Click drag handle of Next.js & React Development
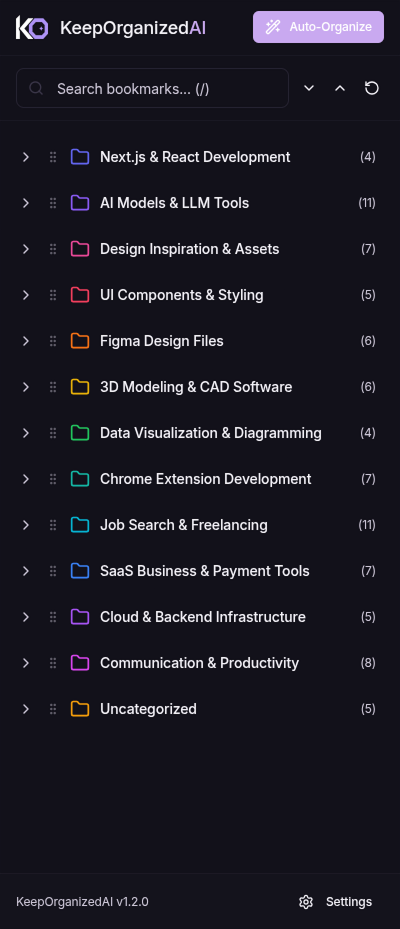 53,157
